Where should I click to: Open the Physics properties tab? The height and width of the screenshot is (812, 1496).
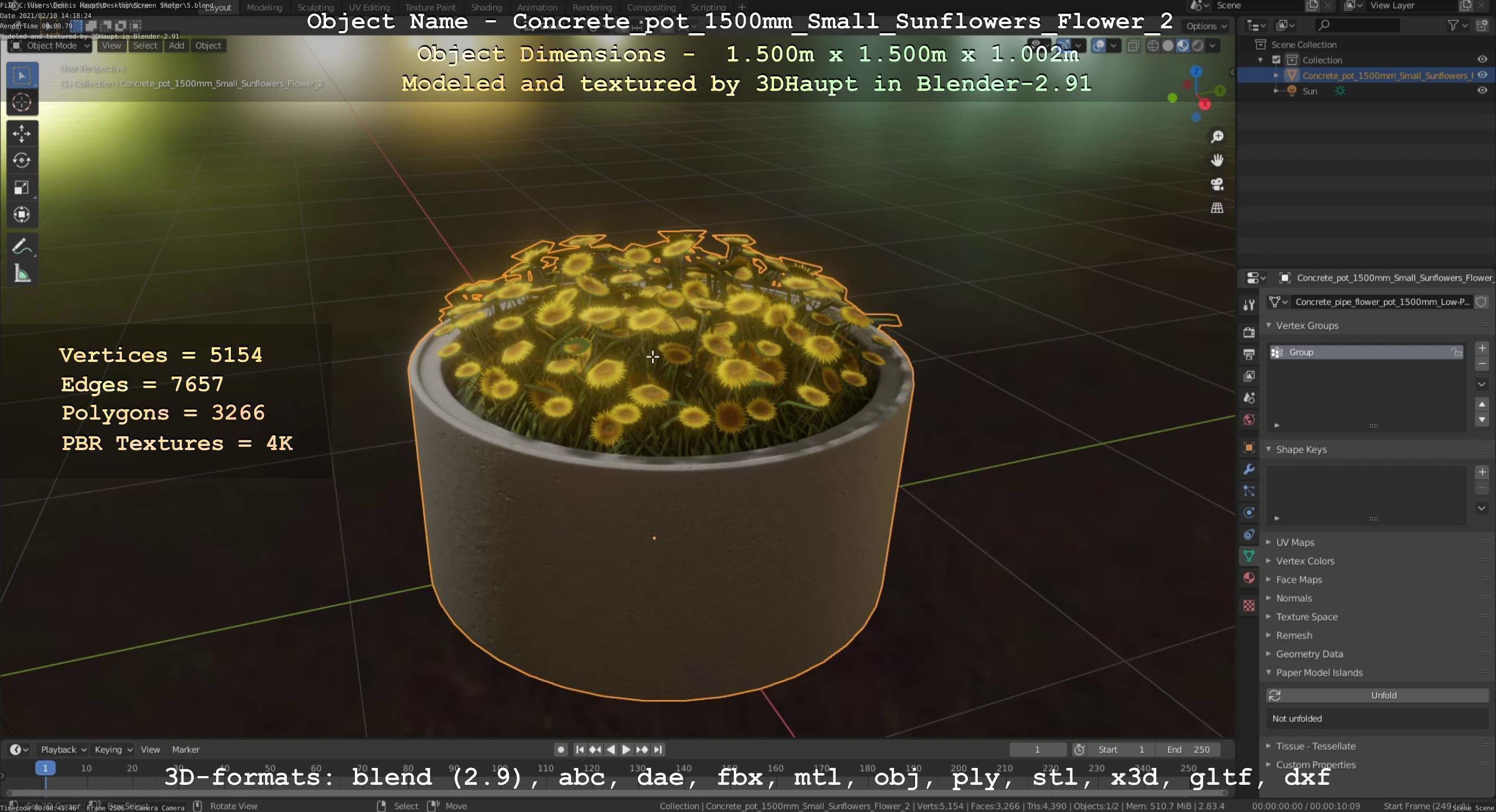tap(1249, 513)
